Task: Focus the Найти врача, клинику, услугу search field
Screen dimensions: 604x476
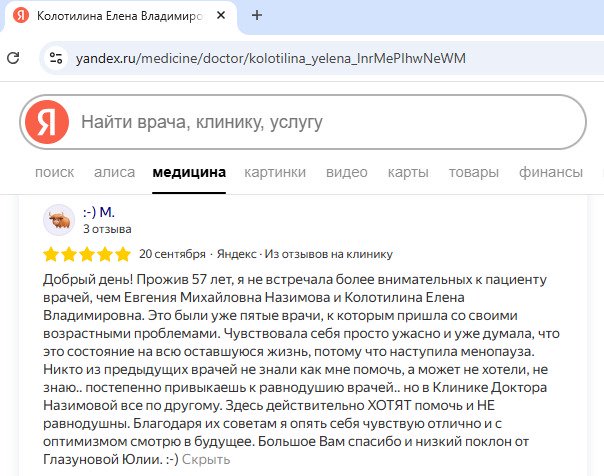Action: (x=320, y=123)
